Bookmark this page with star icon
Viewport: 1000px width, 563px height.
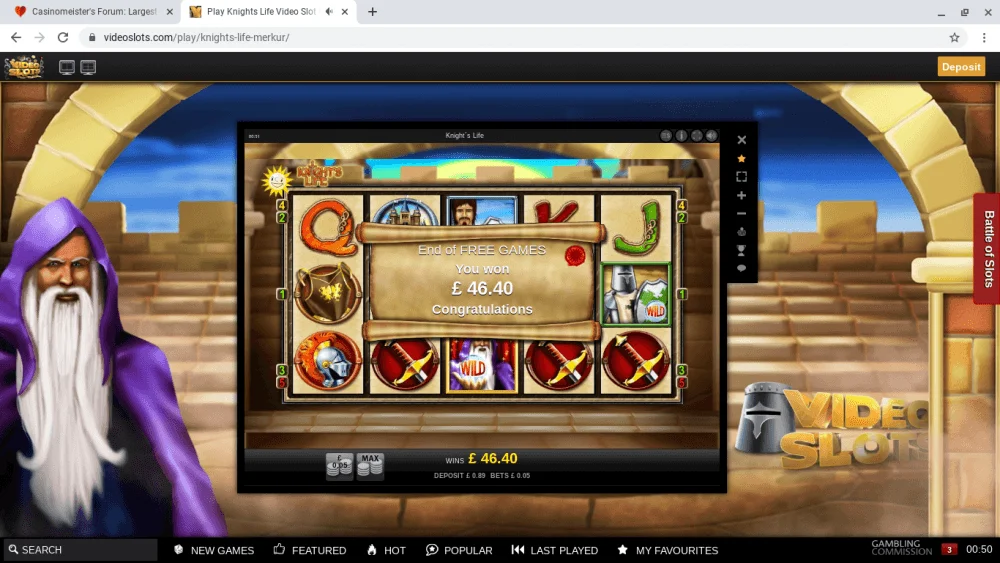(x=954, y=38)
